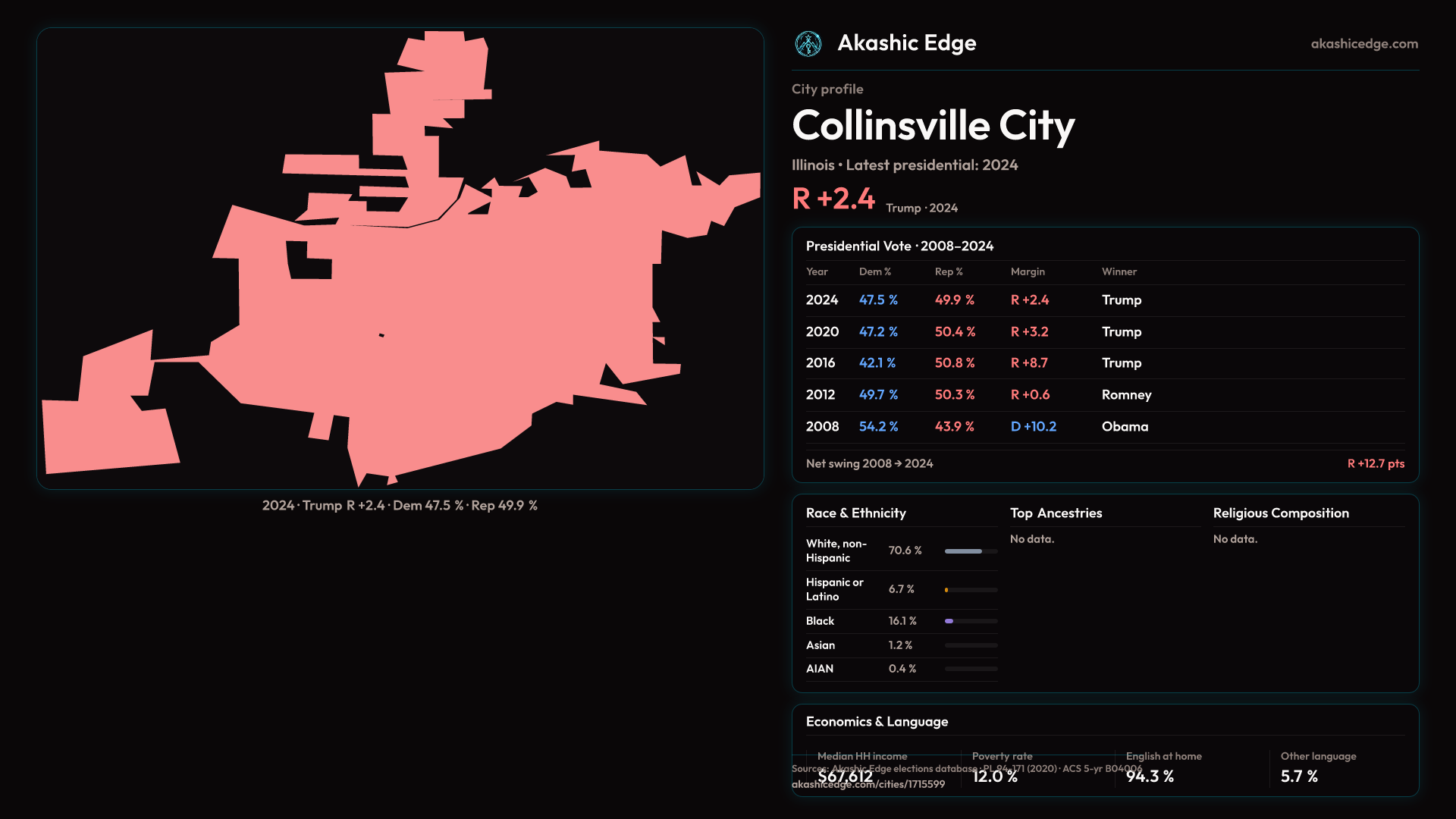Click the Dem % column header
This screenshot has height=819, width=1456.
(874, 271)
